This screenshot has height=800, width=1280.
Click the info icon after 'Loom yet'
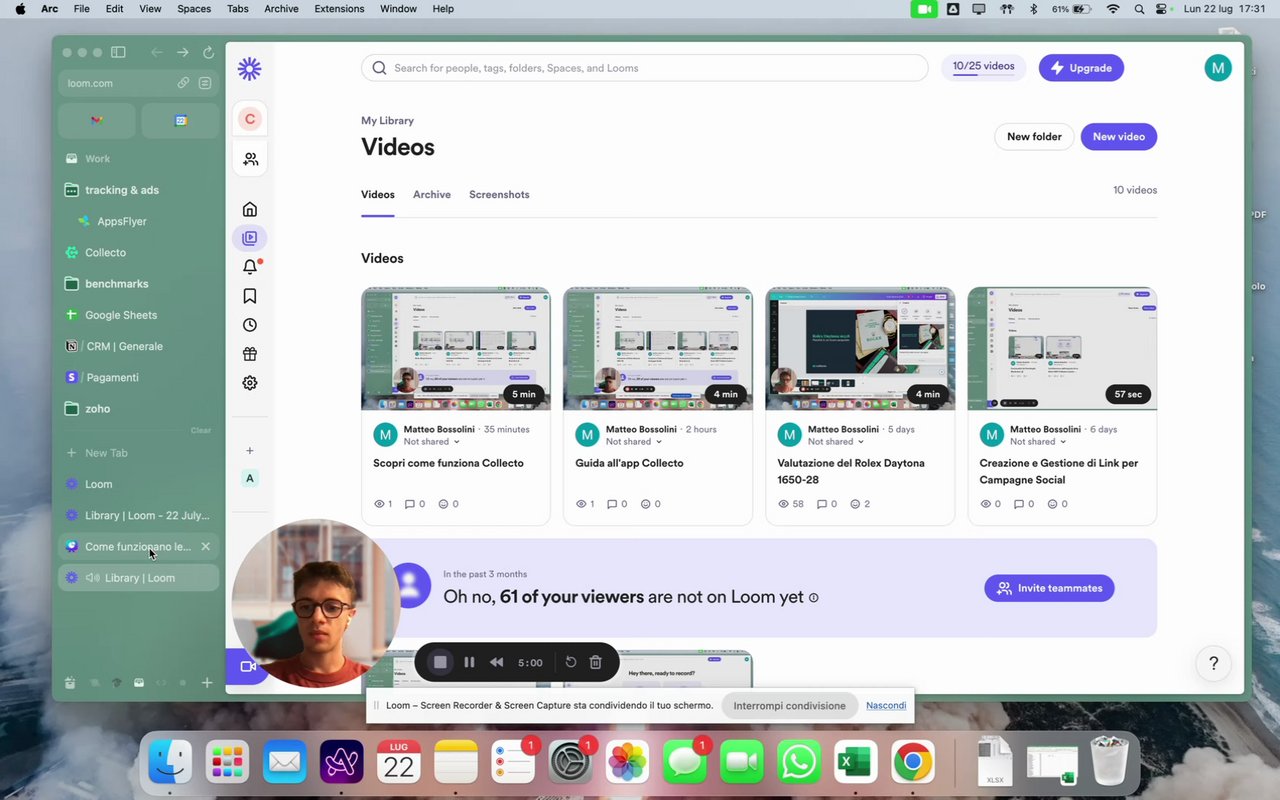tap(813, 598)
